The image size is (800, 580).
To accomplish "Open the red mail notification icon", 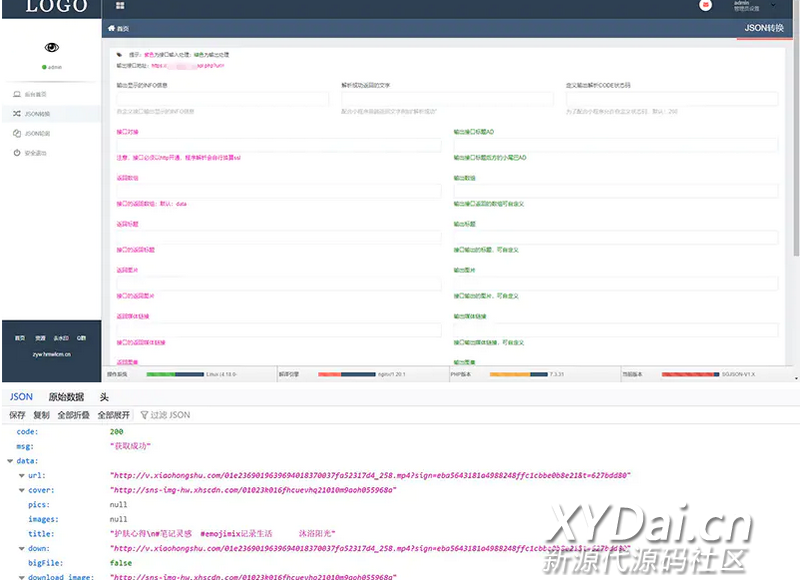I will click(706, 6).
